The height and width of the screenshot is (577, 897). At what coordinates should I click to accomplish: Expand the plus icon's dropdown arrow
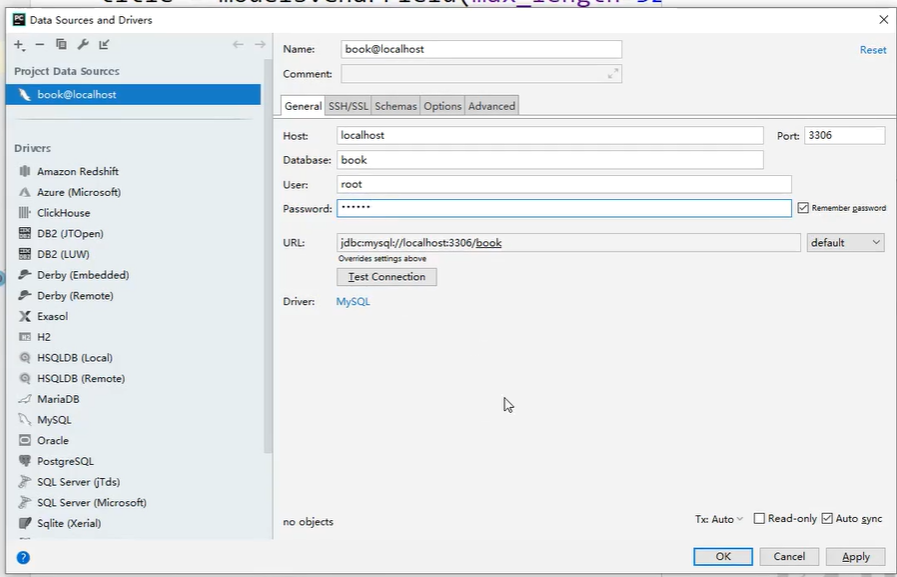(x=25, y=49)
